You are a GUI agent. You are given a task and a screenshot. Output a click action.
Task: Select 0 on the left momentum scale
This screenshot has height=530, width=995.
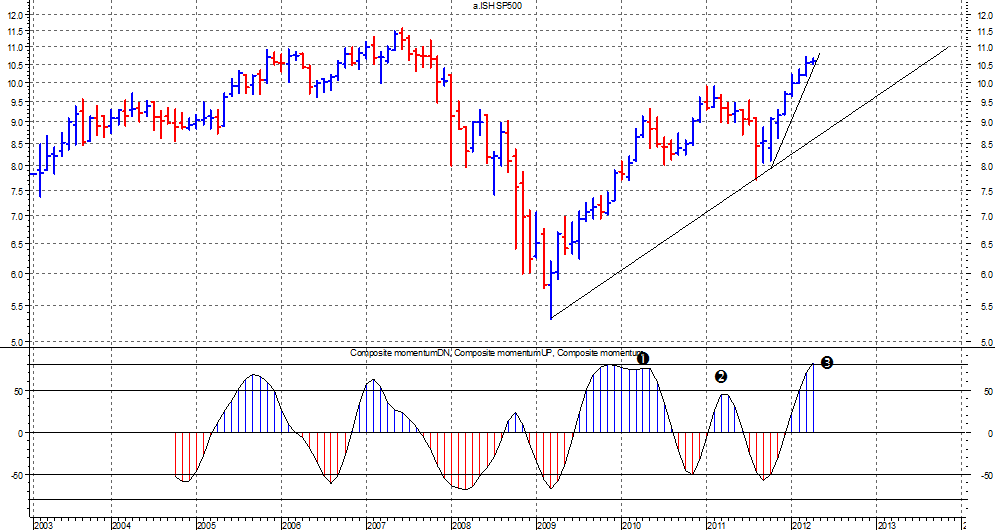click(x=23, y=434)
